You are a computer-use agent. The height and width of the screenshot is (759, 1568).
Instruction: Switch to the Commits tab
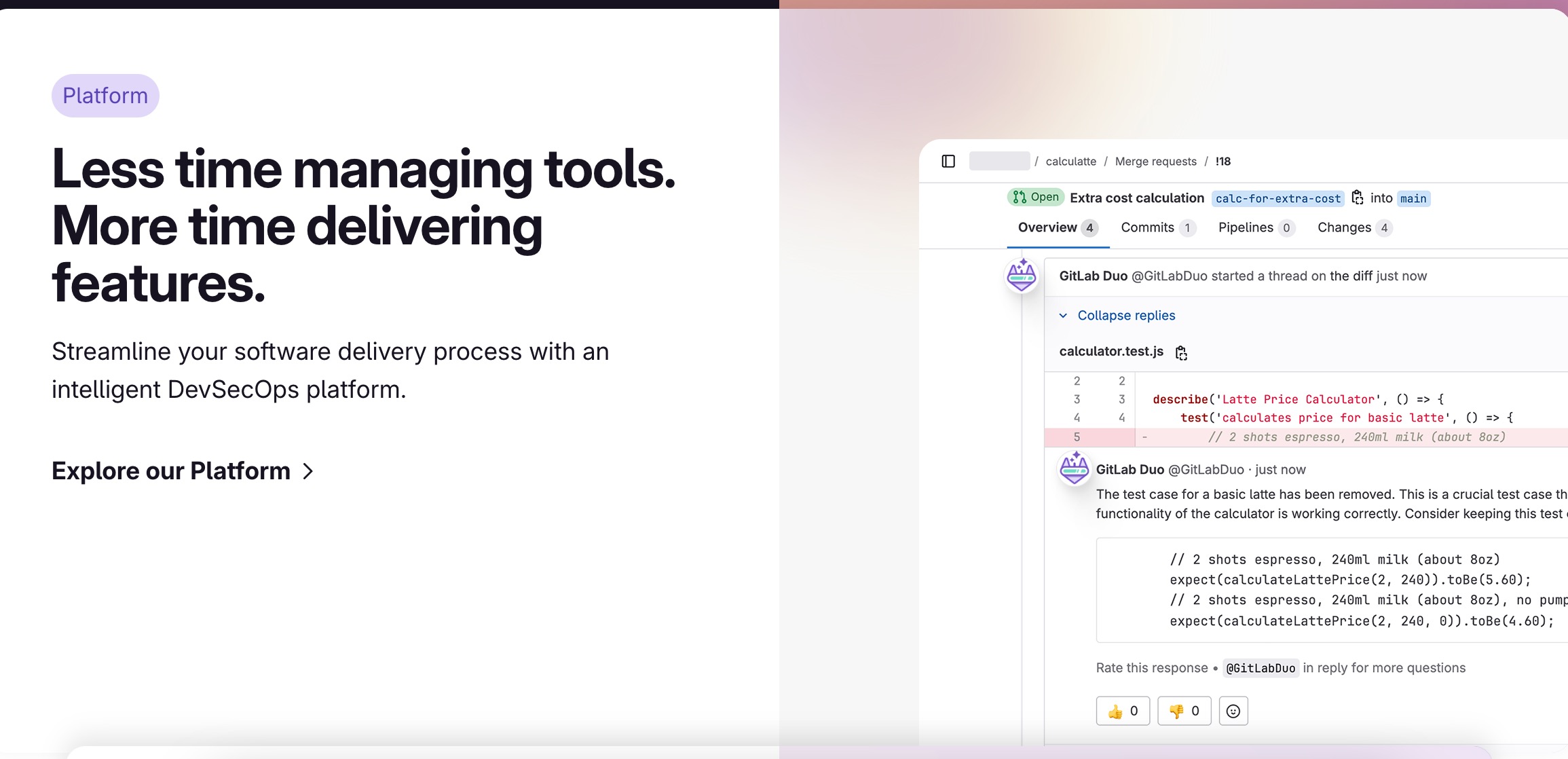click(x=1147, y=227)
